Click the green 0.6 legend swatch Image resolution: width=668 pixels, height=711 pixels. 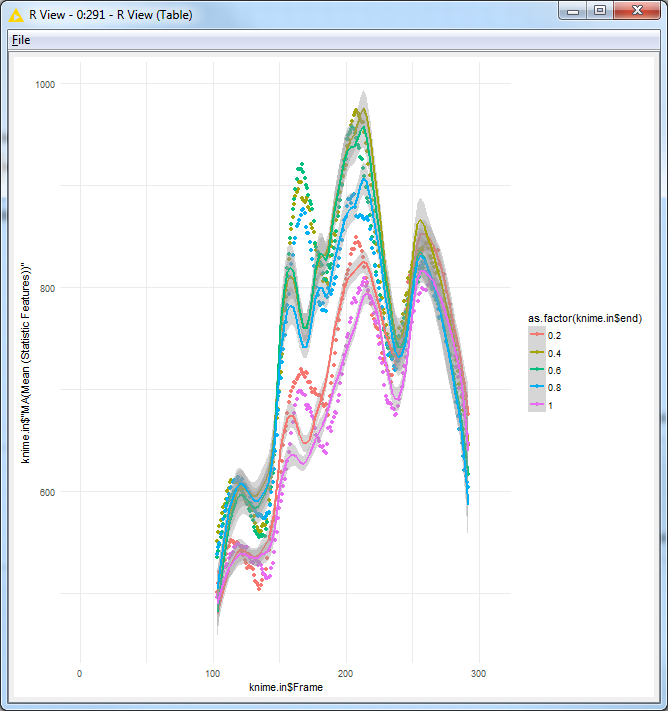537,369
